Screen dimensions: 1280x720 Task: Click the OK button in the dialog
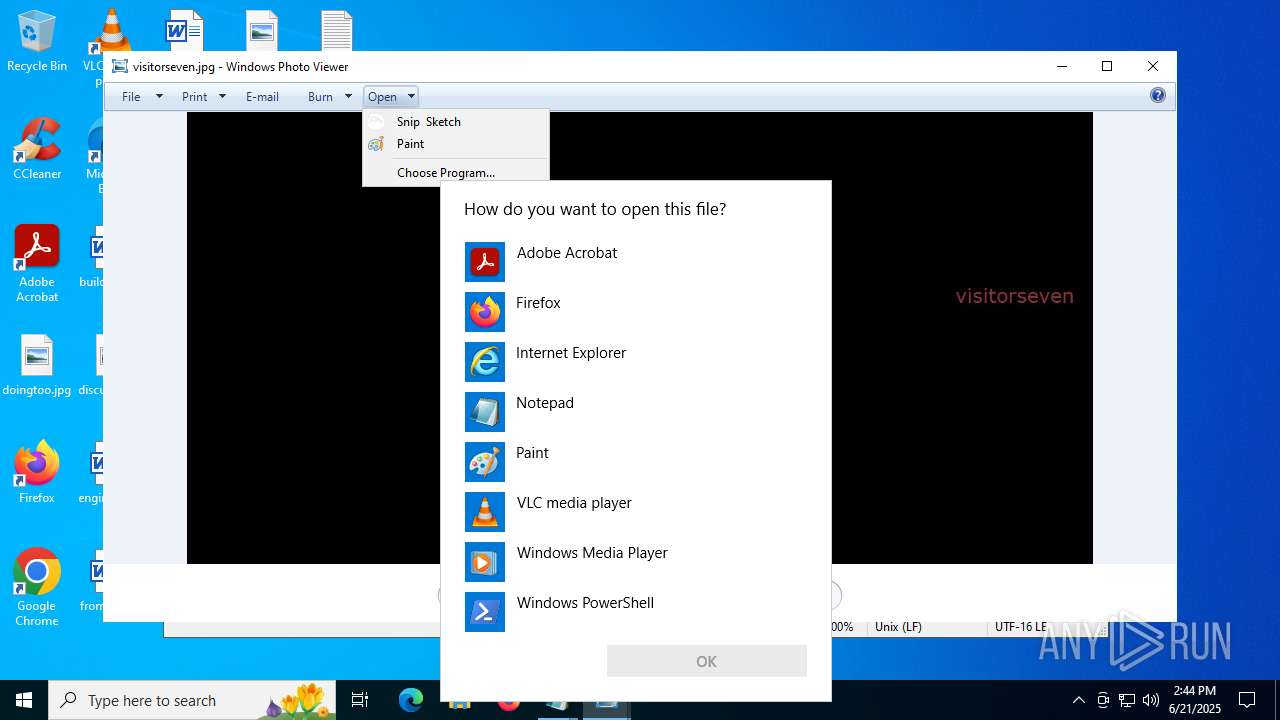pyautogui.click(x=707, y=661)
